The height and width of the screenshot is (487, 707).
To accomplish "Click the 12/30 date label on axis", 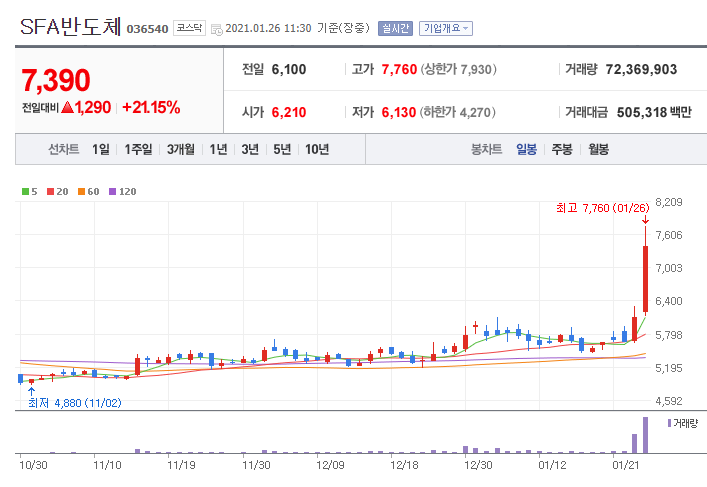I will [478, 465].
